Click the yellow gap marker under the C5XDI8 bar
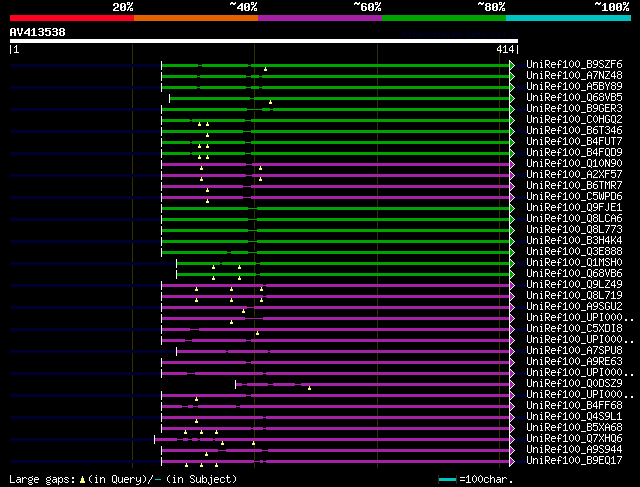This screenshot has height=487, width=640. click(x=257, y=333)
